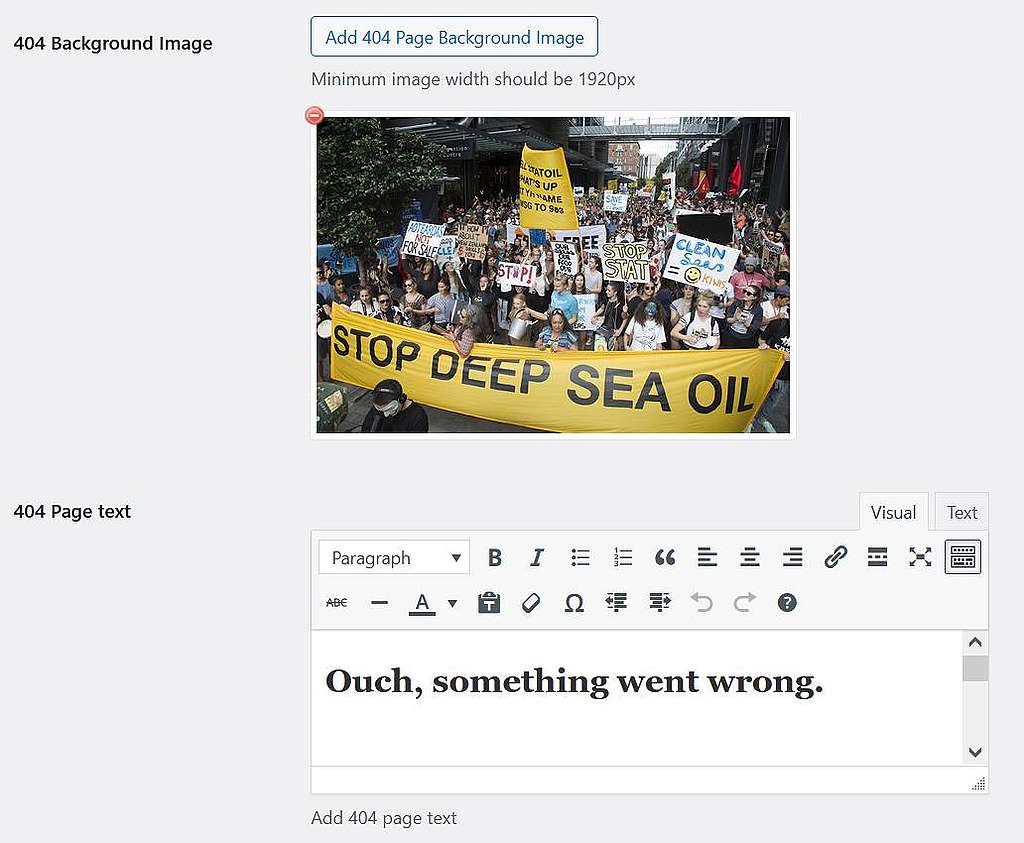Click the 'Ouch, something went wrong.' heading
The height and width of the screenshot is (843, 1024).
574,682
